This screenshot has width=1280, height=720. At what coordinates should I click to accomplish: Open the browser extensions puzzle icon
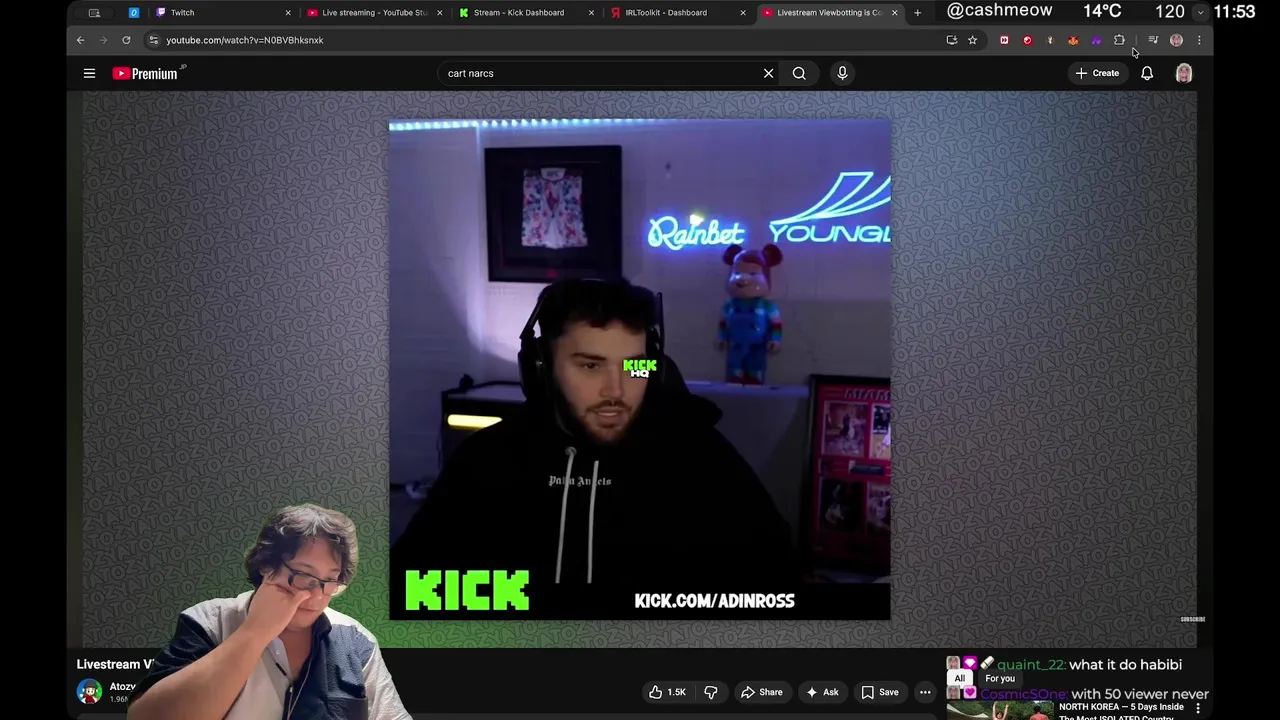[1119, 40]
